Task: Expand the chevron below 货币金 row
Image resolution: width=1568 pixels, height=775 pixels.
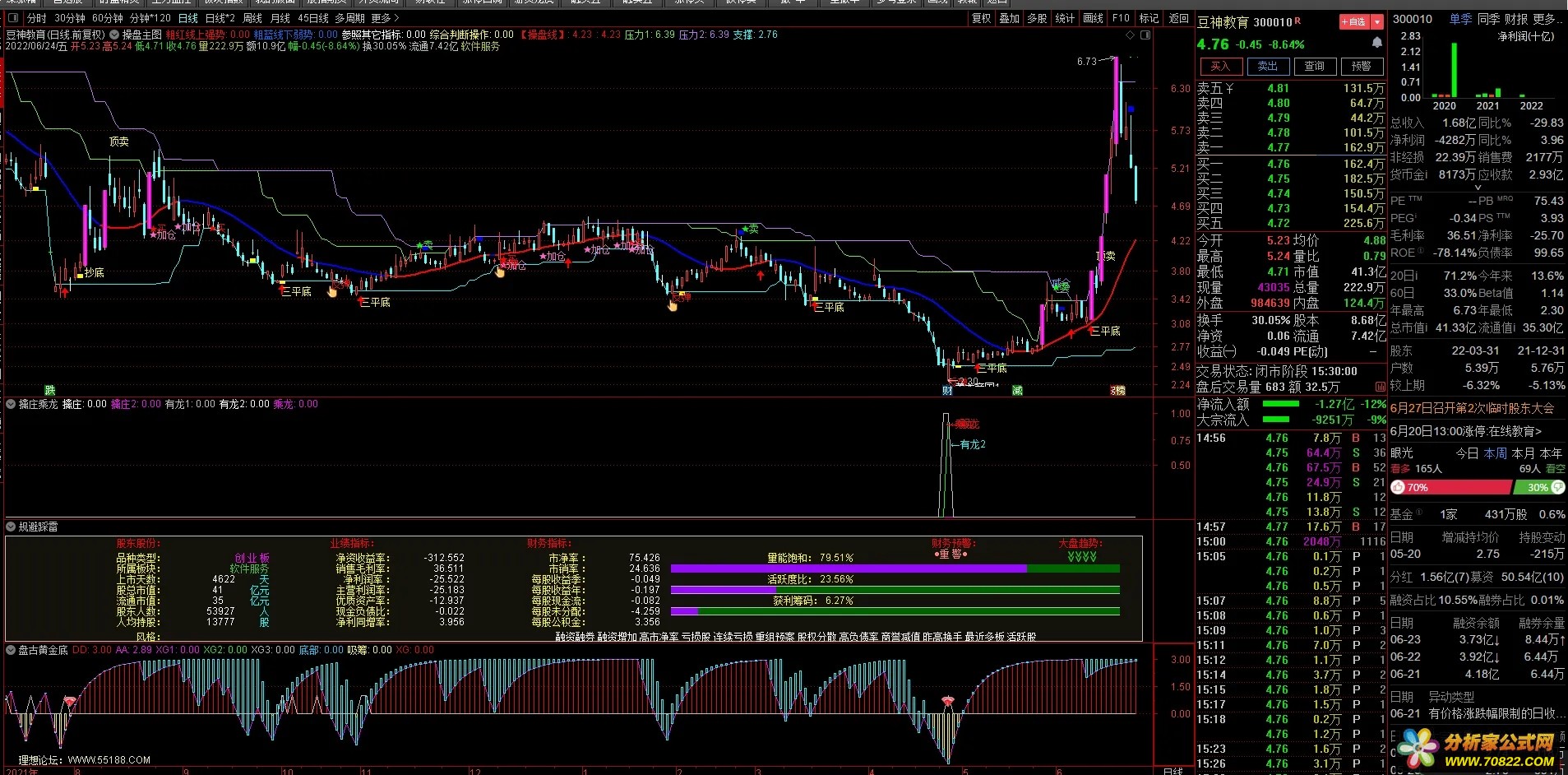Action: point(1478,188)
